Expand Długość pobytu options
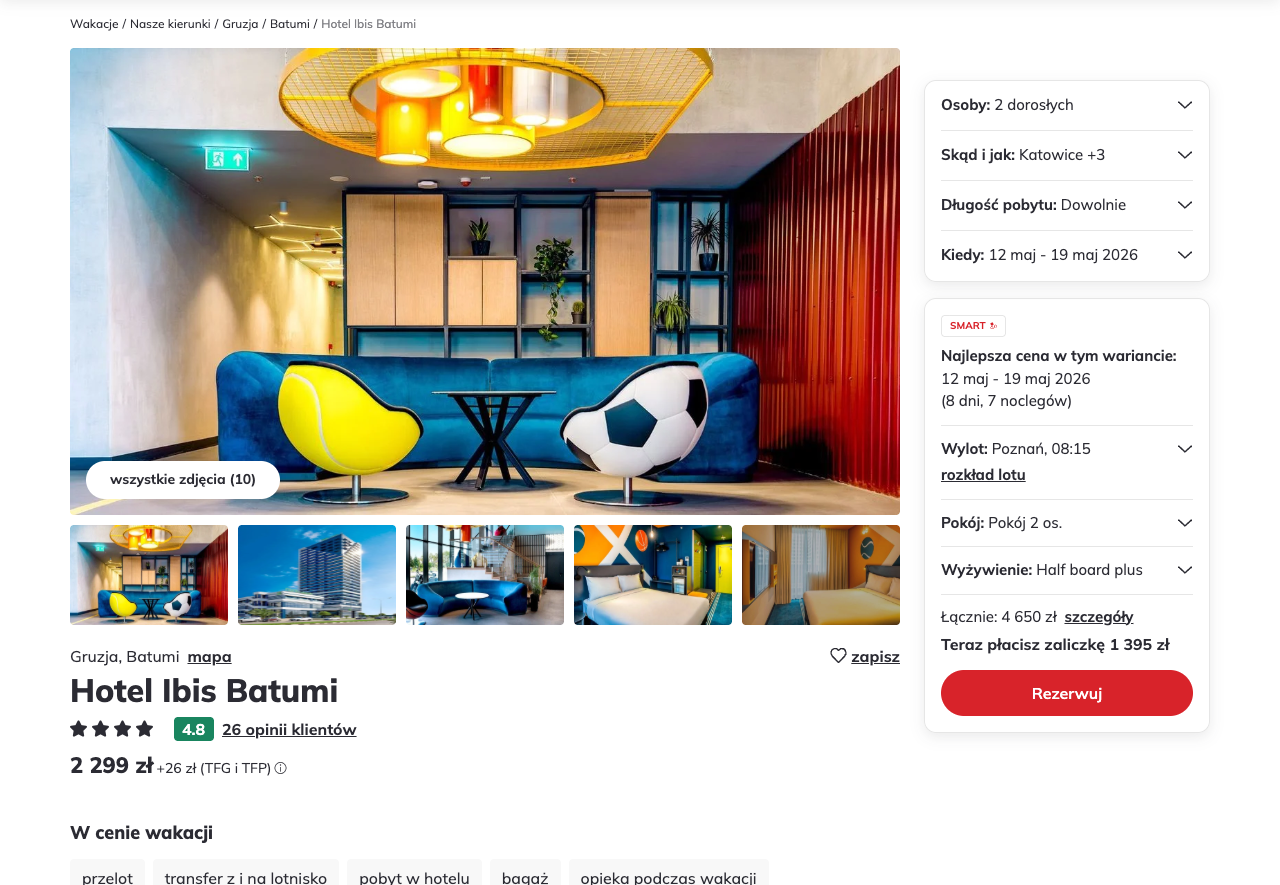The image size is (1280, 885). (x=1067, y=205)
